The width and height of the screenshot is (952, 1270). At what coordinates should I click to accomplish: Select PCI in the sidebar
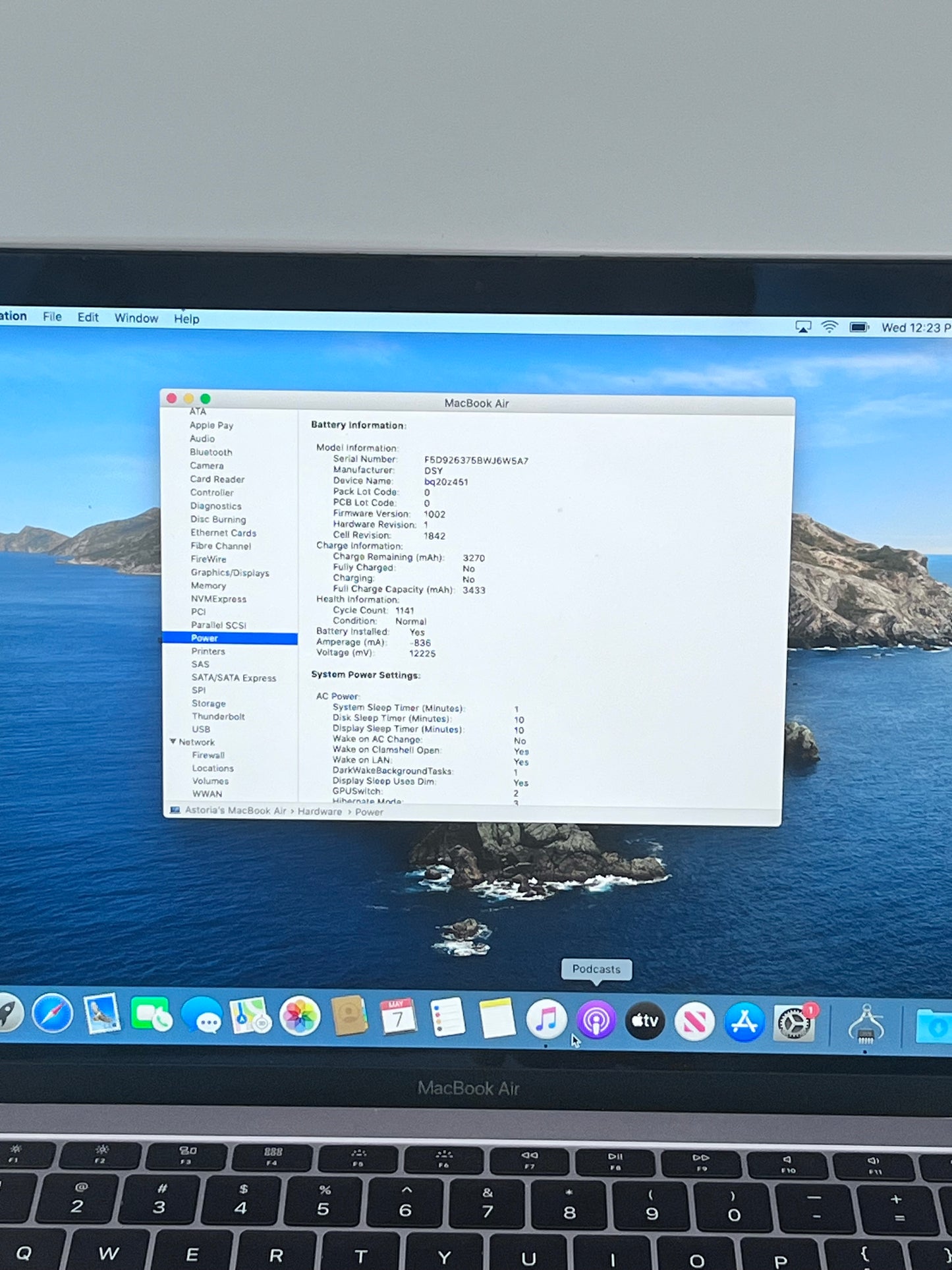coord(198,612)
